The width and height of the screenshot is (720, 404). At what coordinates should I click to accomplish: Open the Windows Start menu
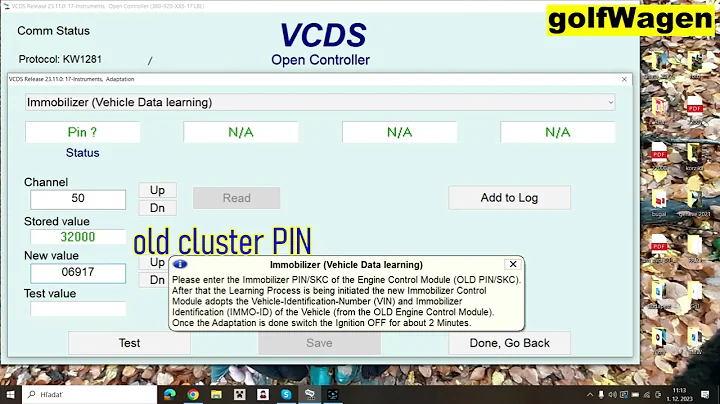(x=11, y=394)
